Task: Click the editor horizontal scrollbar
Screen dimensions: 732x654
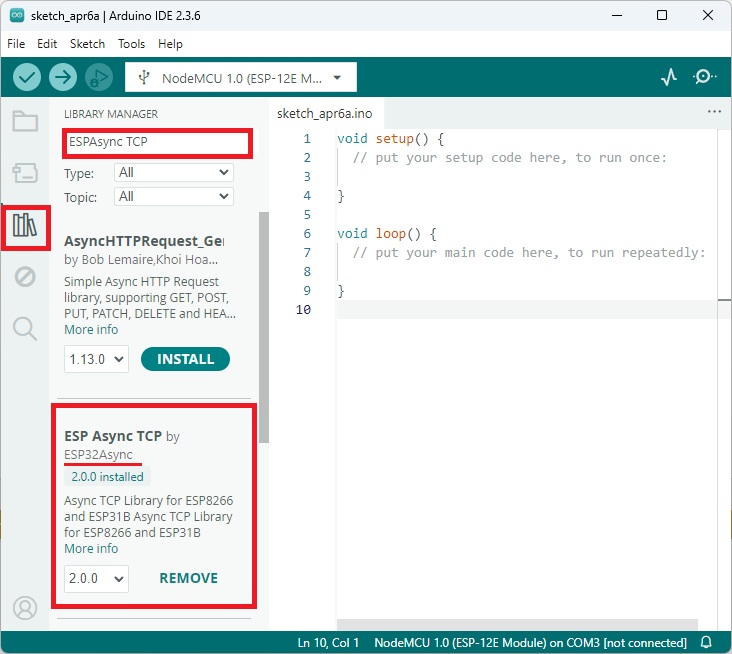Action: click(517, 625)
